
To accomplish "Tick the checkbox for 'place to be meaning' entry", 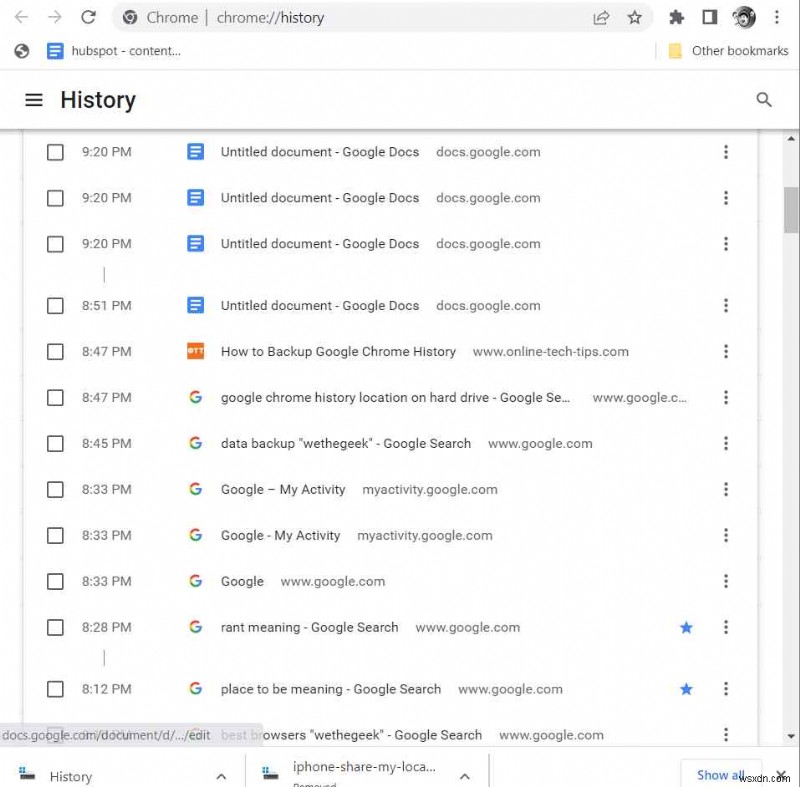I will tap(55, 689).
